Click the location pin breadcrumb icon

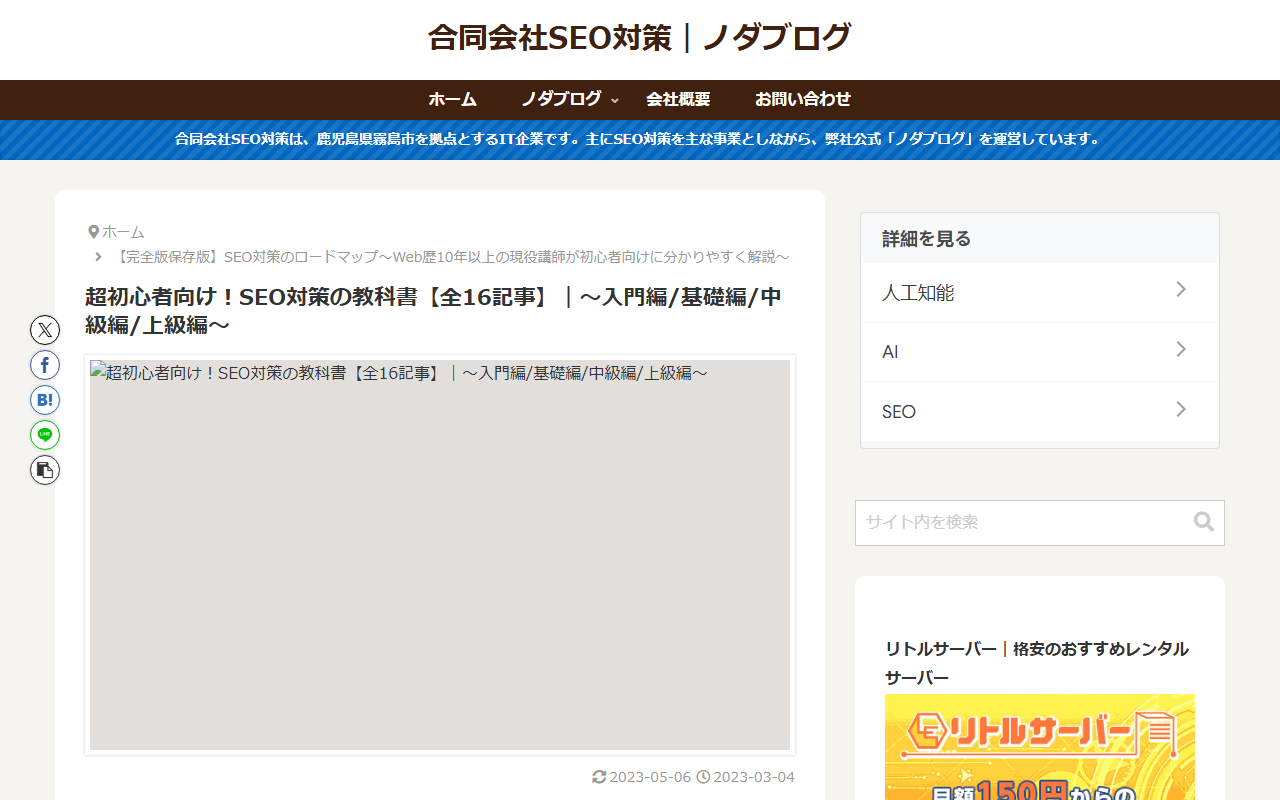tap(93, 232)
